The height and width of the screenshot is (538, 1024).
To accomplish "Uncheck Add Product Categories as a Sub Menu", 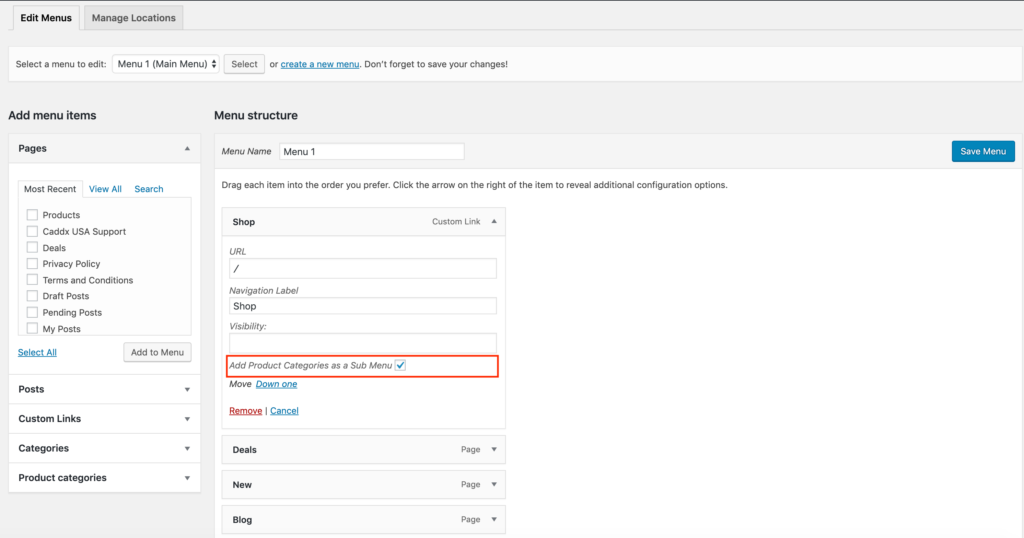I will point(400,366).
